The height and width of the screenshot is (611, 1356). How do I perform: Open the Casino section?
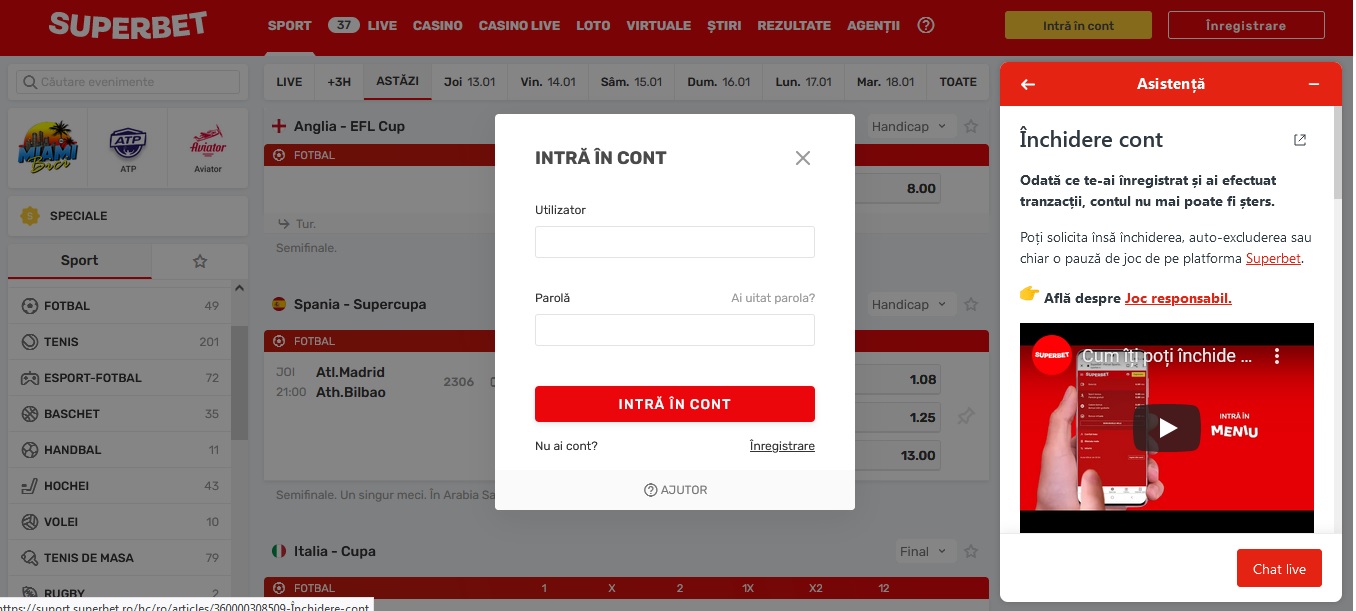(x=438, y=25)
